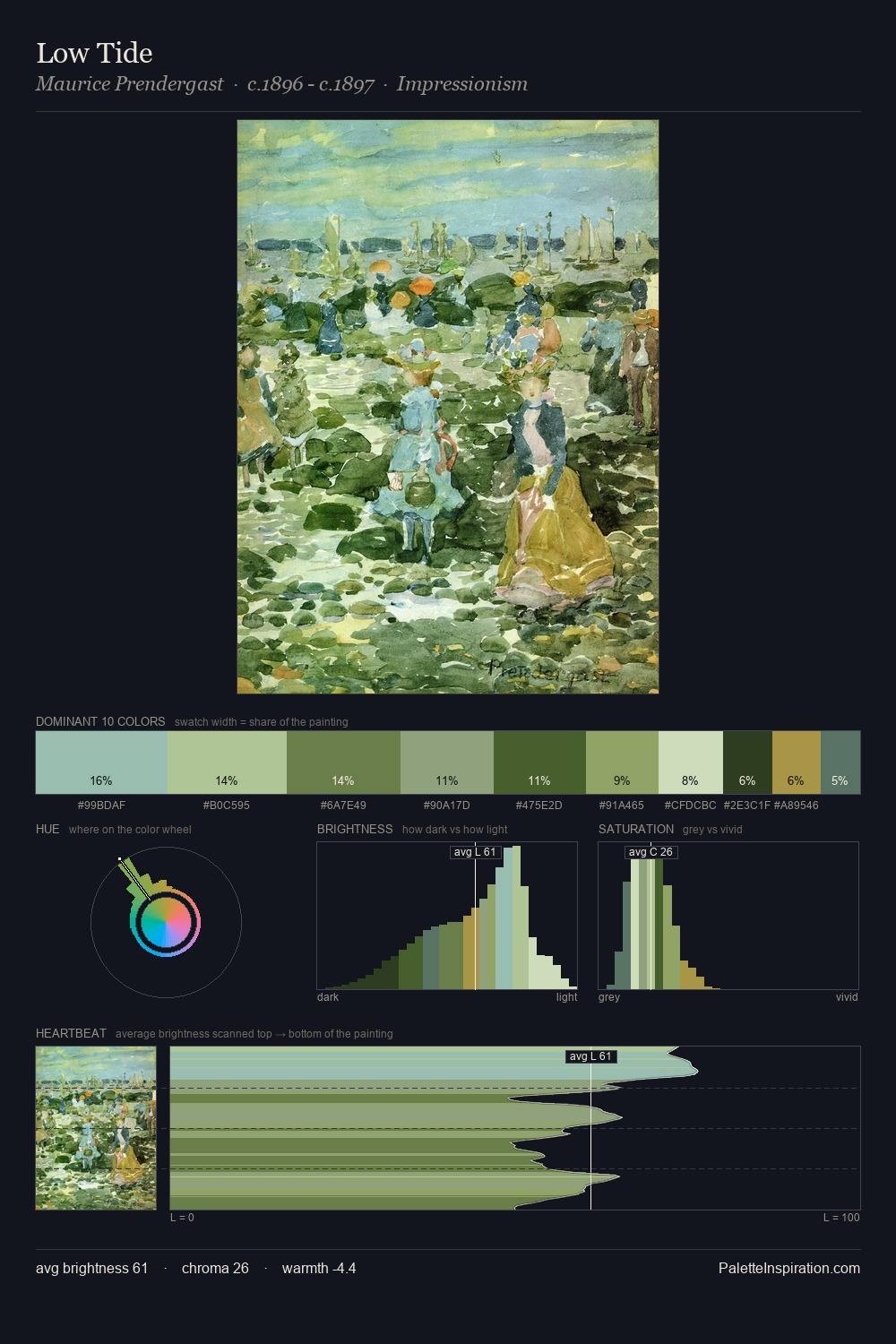Screen dimensions: 896x1344
Task: Click the hex code #CFDCBC
Action: coord(690,806)
